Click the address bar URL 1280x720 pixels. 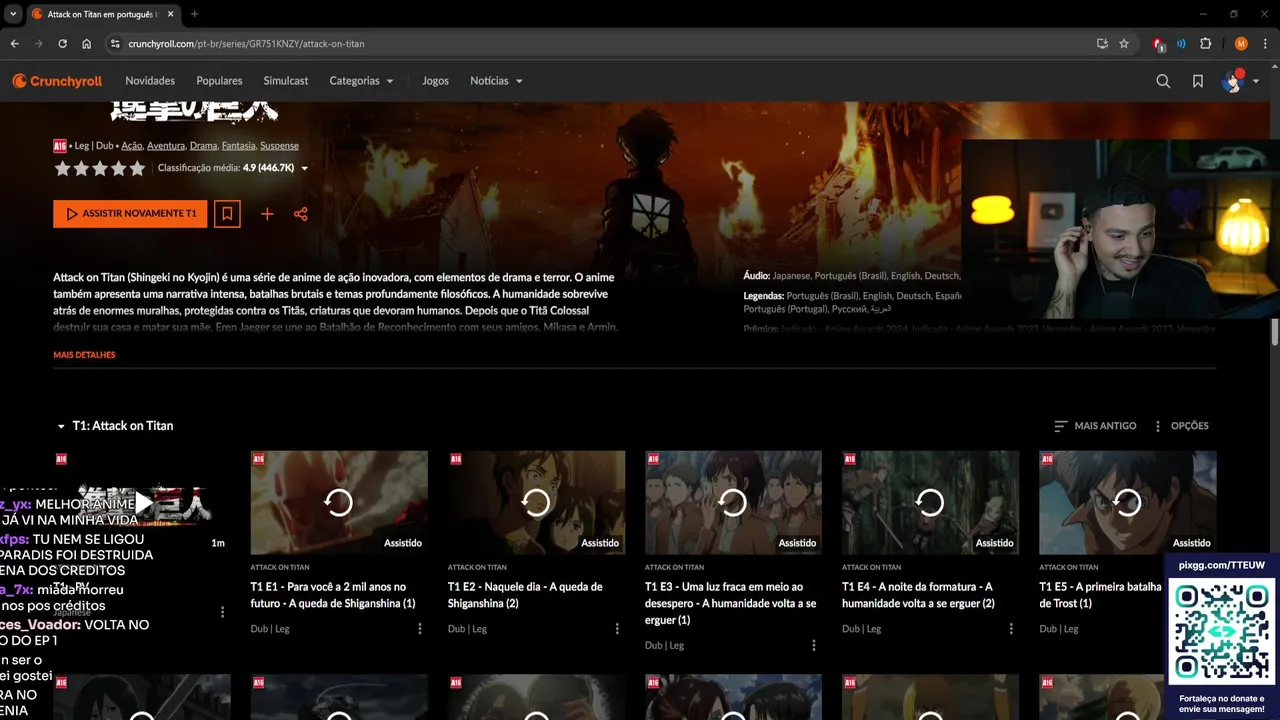click(246, 44)
